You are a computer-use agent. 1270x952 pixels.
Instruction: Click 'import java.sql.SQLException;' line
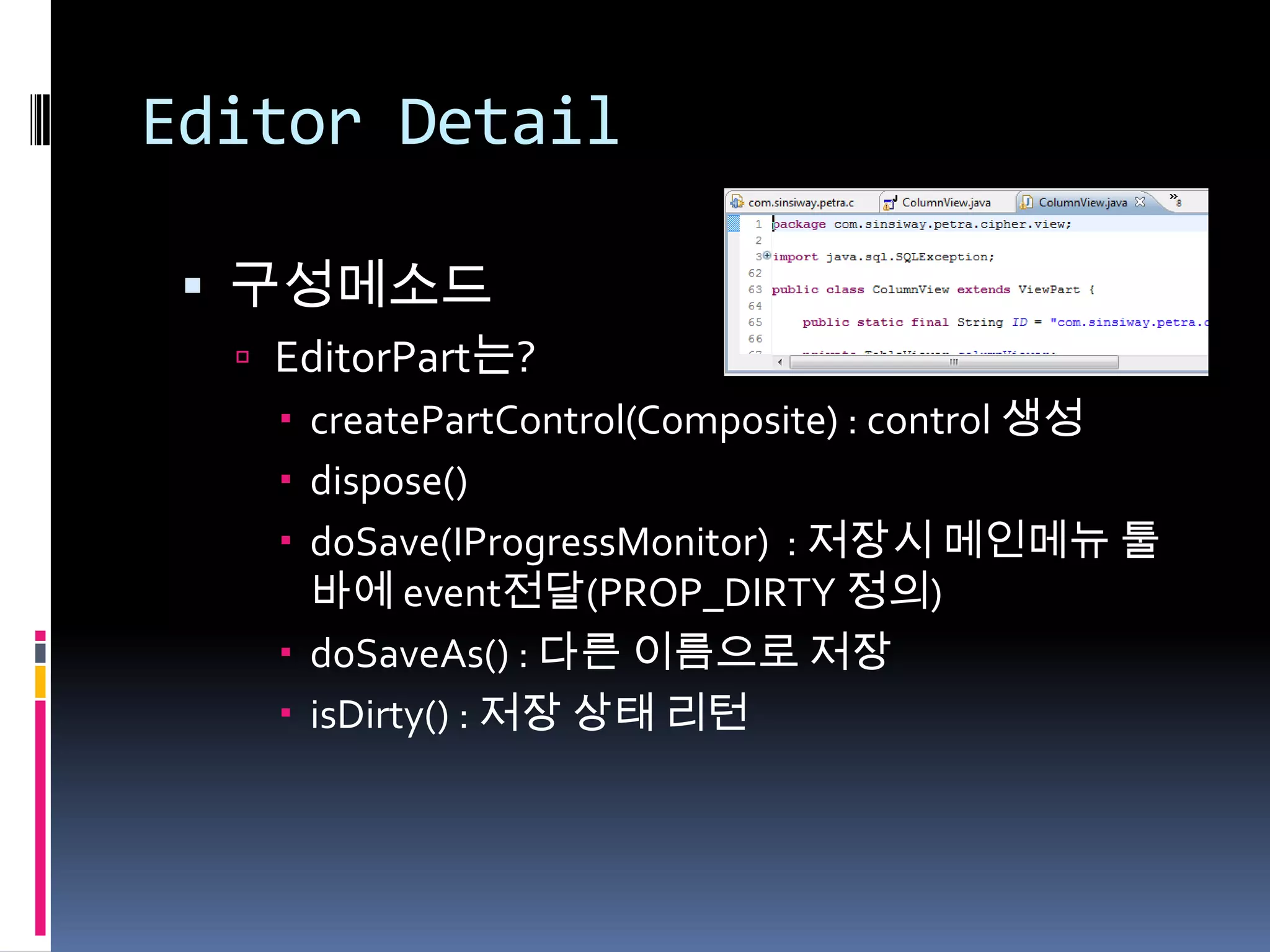(x=884, y=257)
